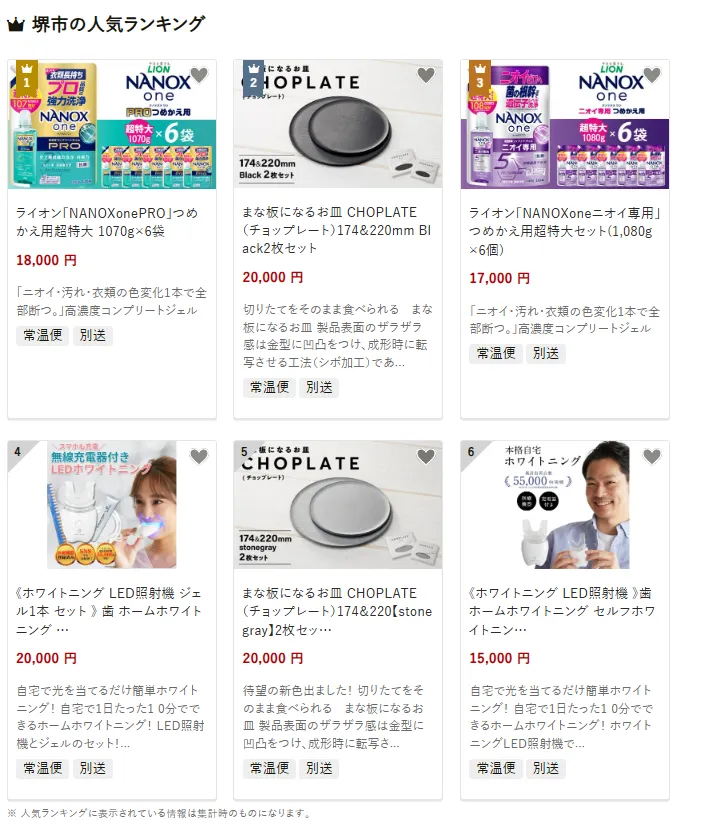Viewport: 727px width, 840px height.
Task: Click 常温便 tag on NANOX PRO card
Action: (x=43, y=335)
